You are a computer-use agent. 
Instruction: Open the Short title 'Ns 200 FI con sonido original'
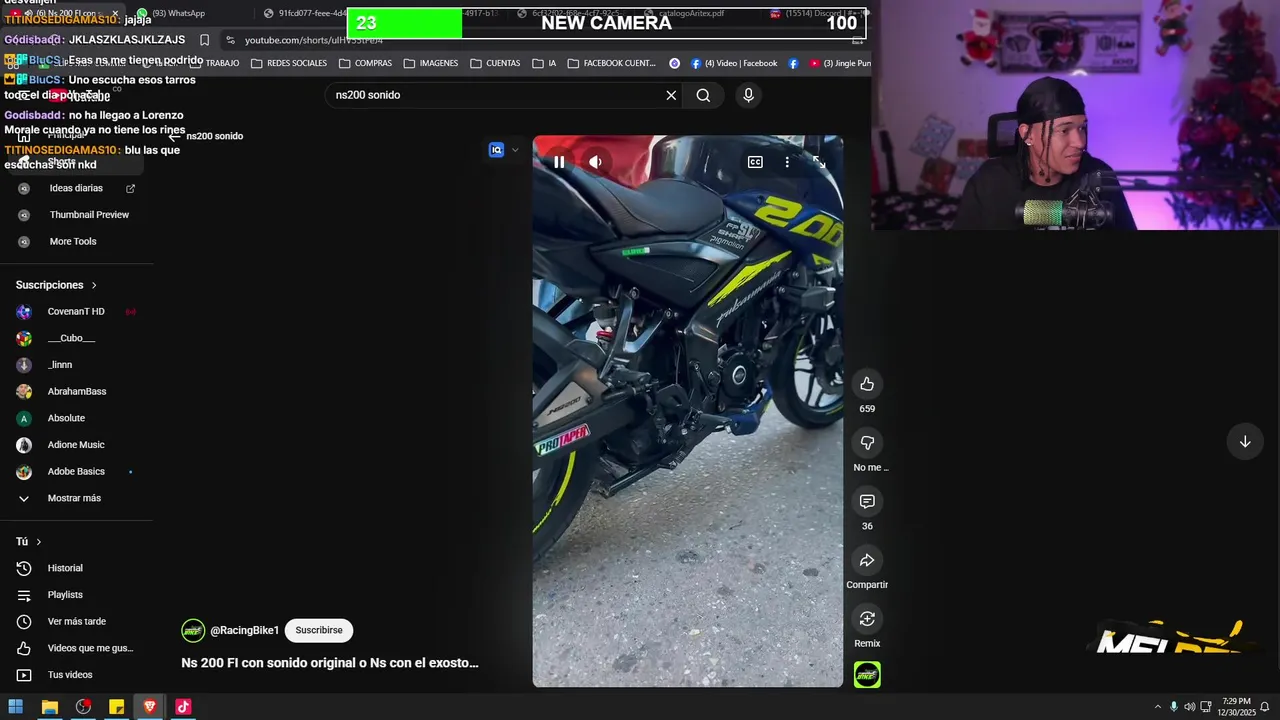pos(330,662)
